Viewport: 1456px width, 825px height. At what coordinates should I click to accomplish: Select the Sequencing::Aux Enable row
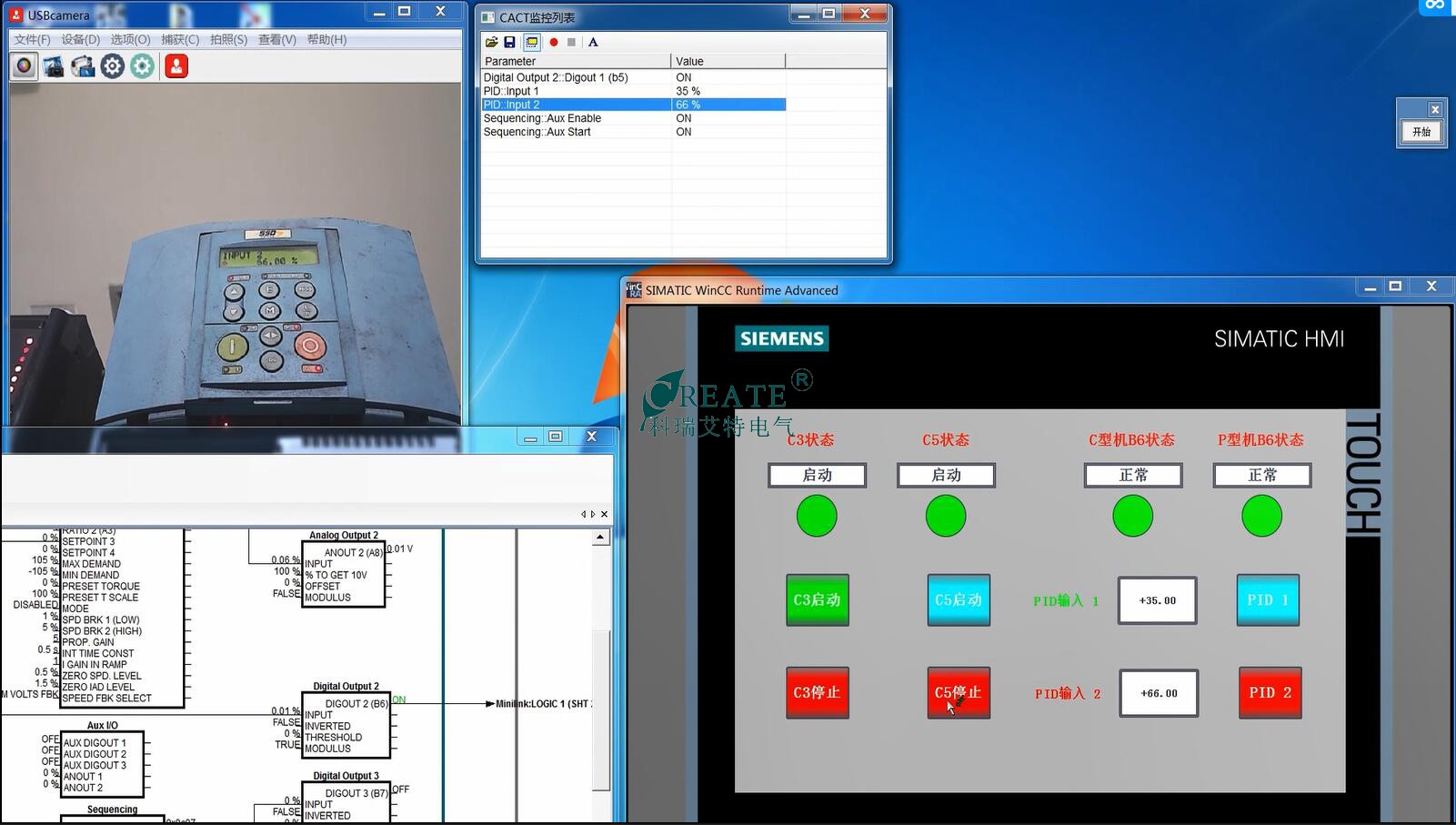[x=633, y=118]
